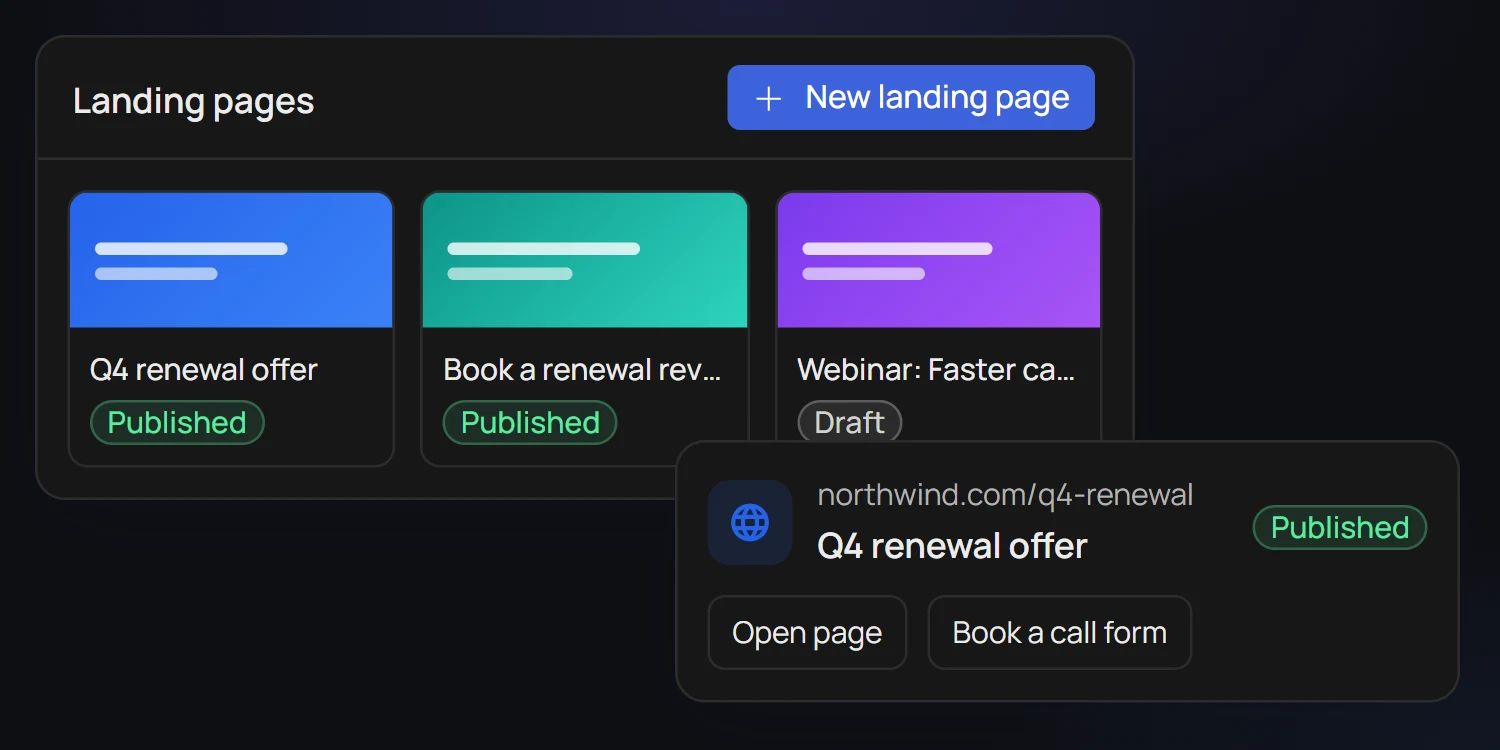Image resolution: width=1500 pixels, height=750 pixels.
Task: Open the teal Book a renewal thumbnail
Action: point(585,260)
